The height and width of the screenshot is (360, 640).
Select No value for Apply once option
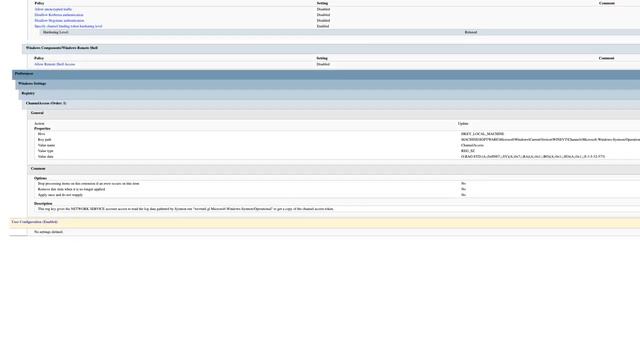463,195
